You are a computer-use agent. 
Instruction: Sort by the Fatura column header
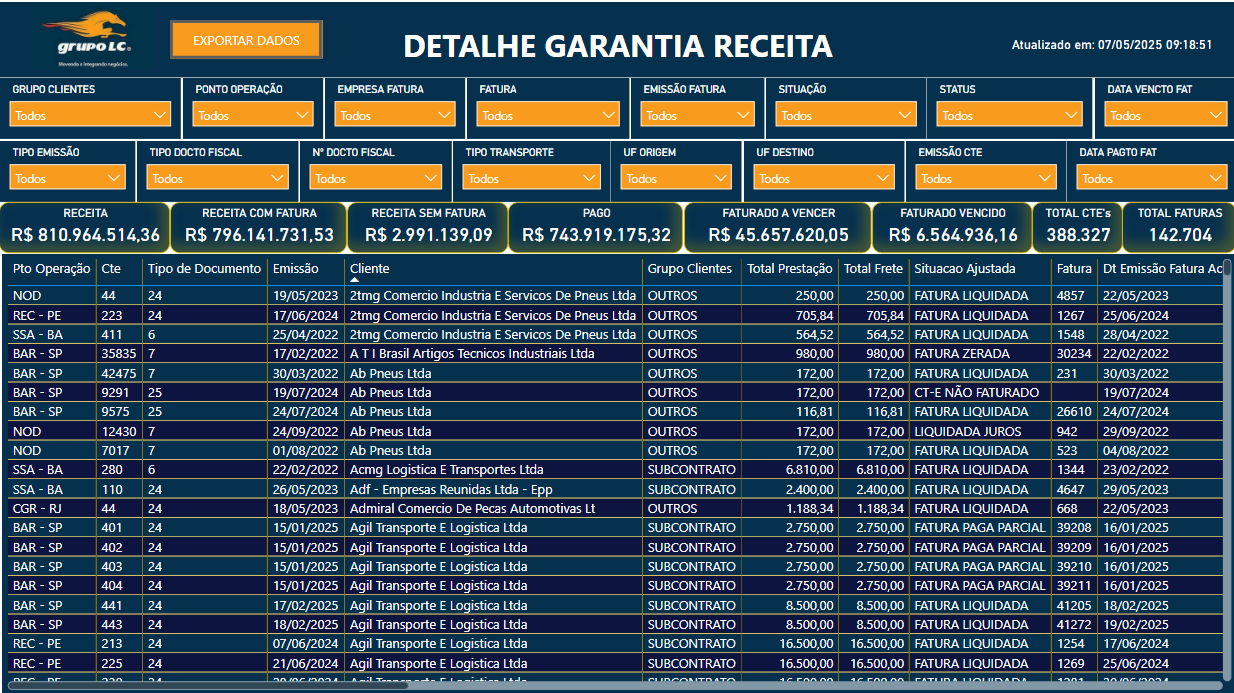(1075, 268)
